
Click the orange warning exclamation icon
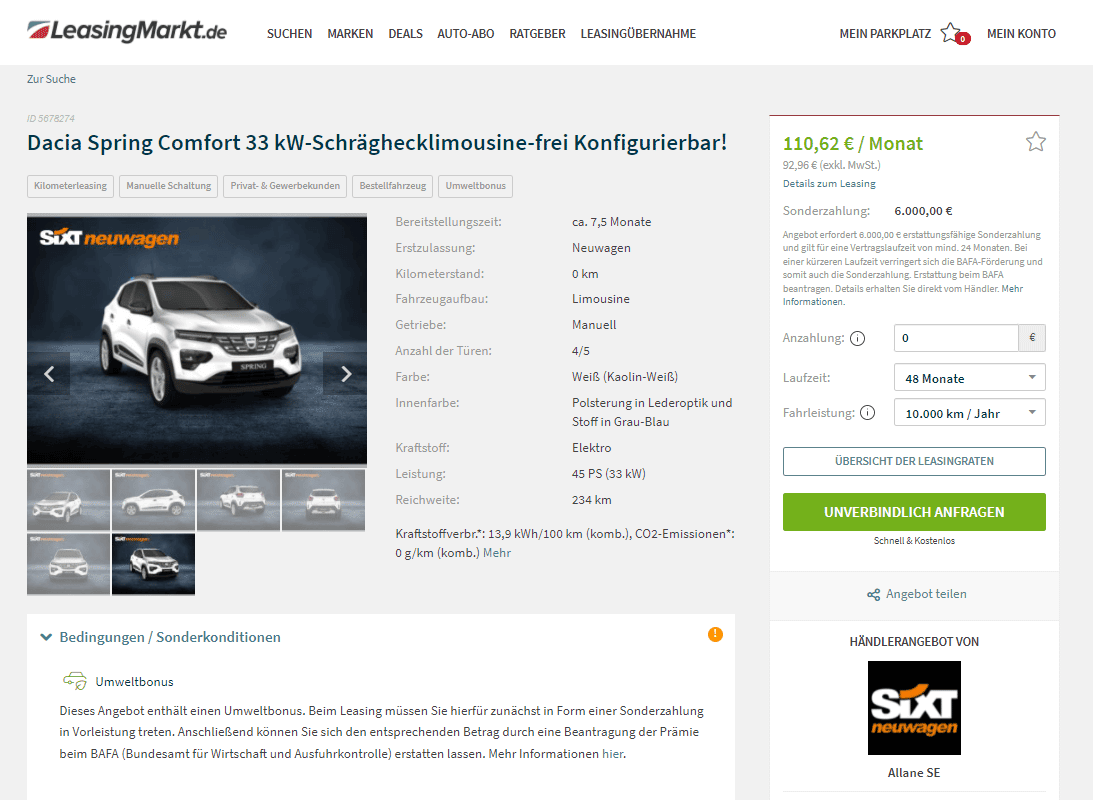715,634
